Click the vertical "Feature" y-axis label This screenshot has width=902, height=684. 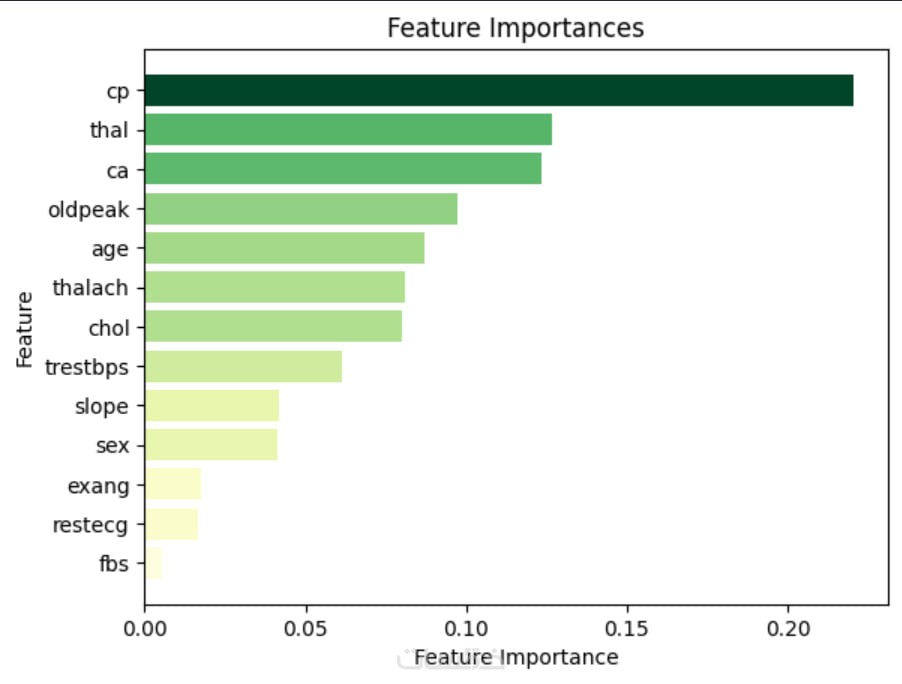25,328
